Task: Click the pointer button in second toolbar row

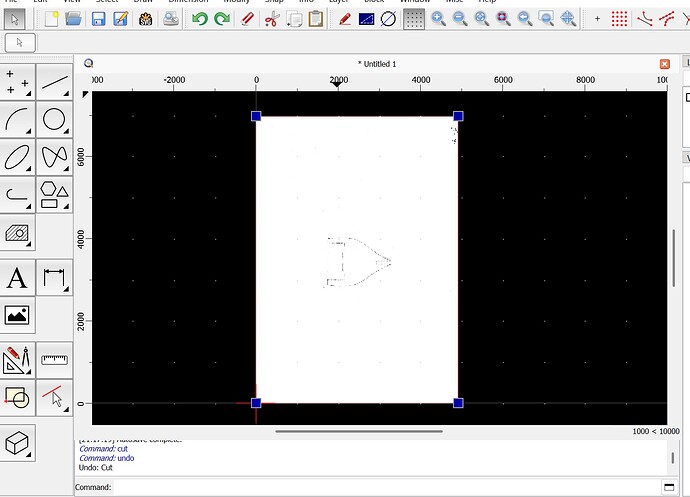Action: [20, 43]
